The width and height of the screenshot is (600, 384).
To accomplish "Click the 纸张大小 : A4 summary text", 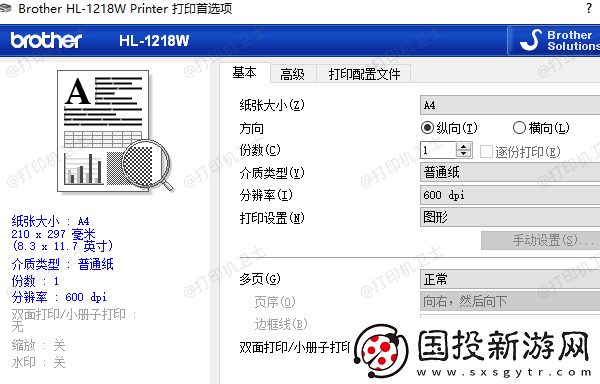I will (51, 221).
